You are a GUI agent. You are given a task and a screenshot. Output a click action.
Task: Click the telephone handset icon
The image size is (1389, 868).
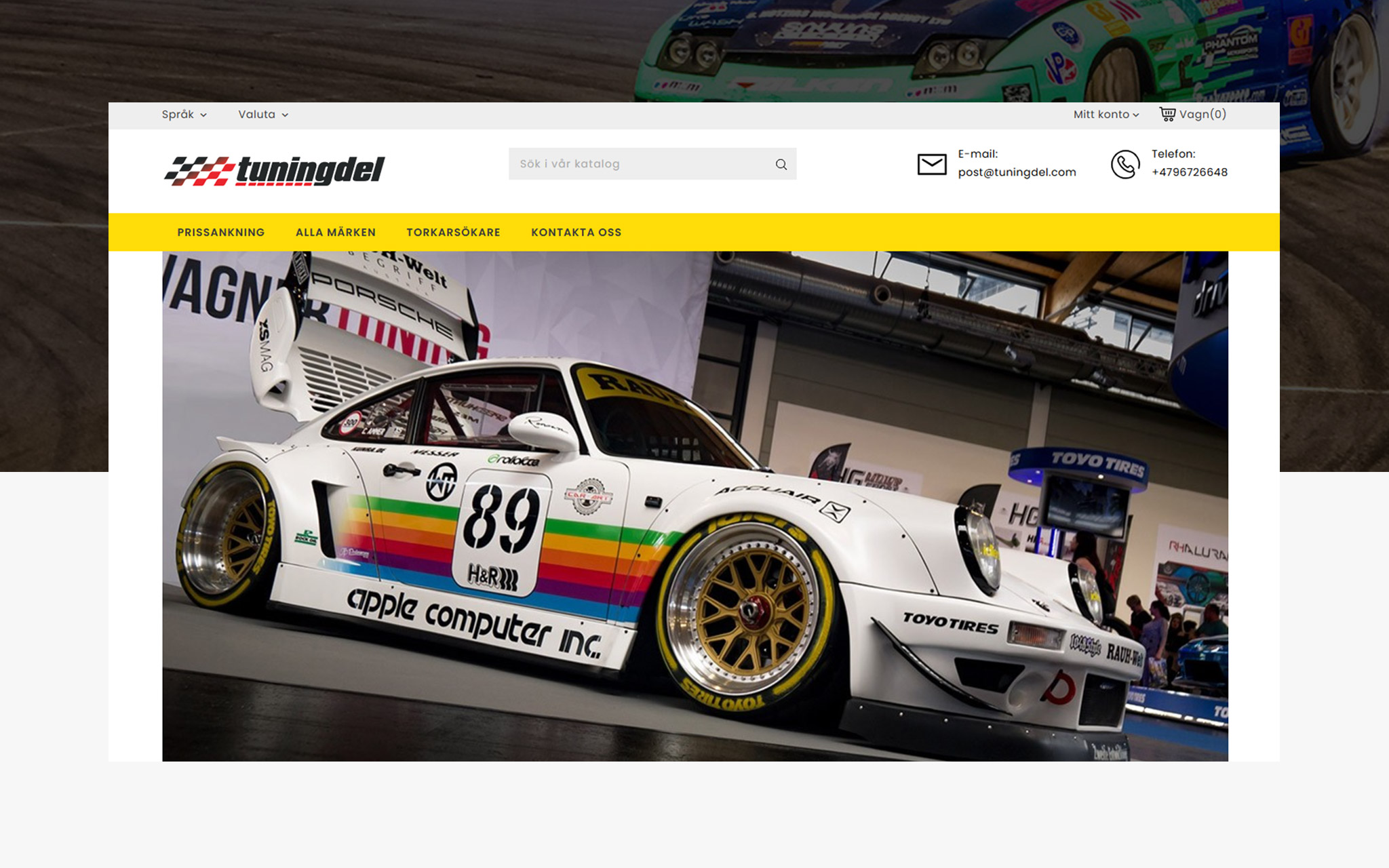pos(1125,164)
